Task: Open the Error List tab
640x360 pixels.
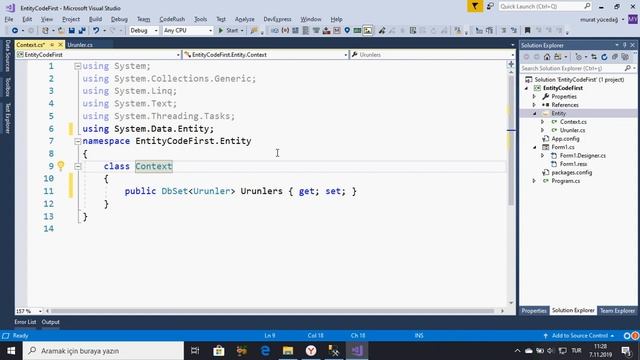Action: click(25, 322)
